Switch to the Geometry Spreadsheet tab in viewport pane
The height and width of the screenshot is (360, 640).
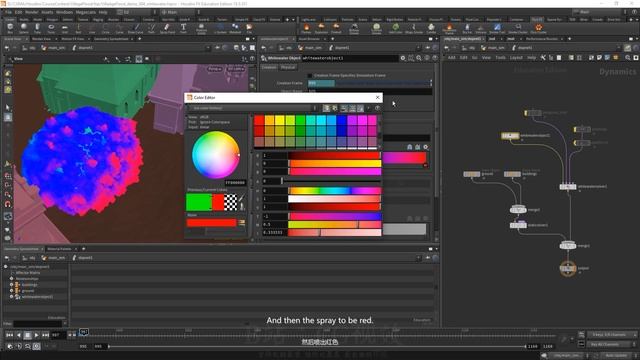(x=111, y=39)
